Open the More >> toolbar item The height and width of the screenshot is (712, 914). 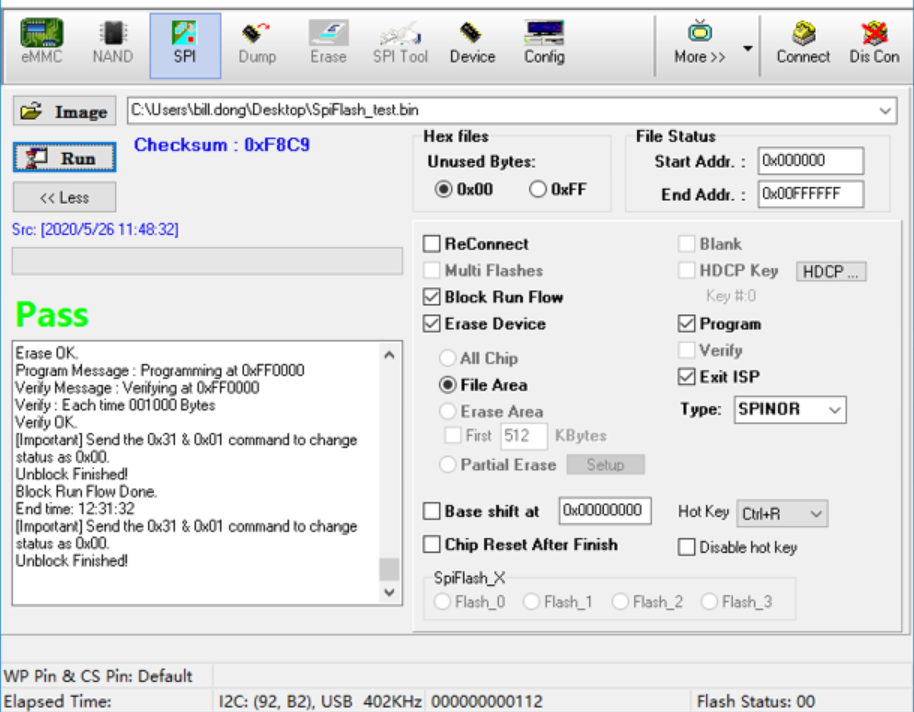point(699,43)
